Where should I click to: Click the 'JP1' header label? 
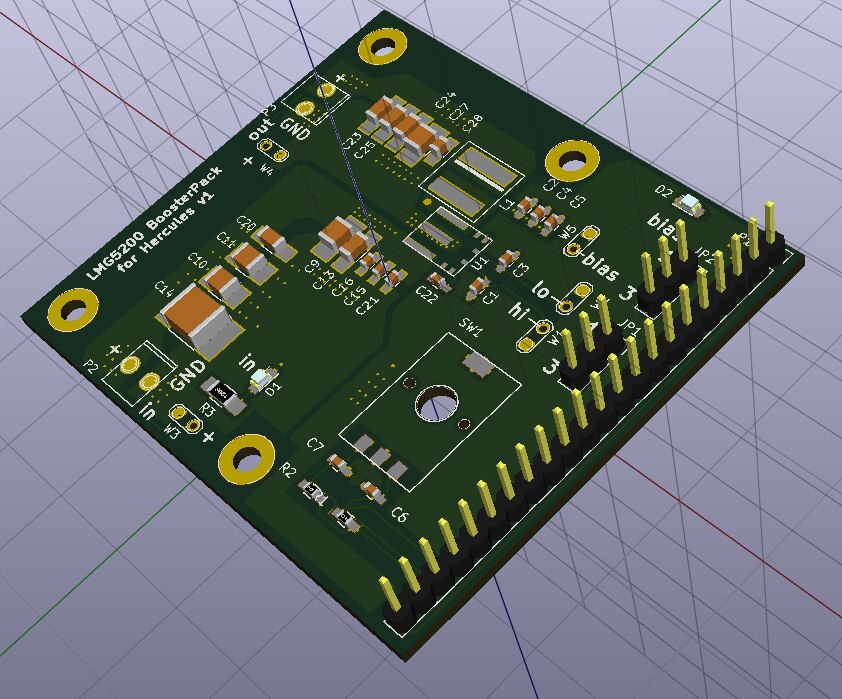pyautogui.click(x=628, y=326)
